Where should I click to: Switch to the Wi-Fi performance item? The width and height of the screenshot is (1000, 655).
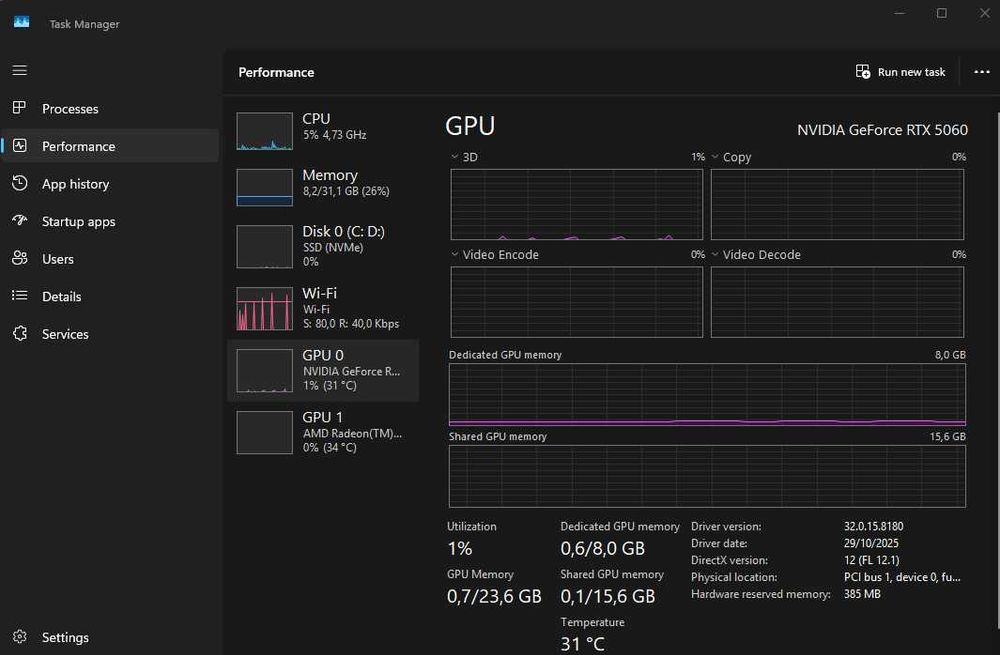pyautogui.click(x=323, y=308)
